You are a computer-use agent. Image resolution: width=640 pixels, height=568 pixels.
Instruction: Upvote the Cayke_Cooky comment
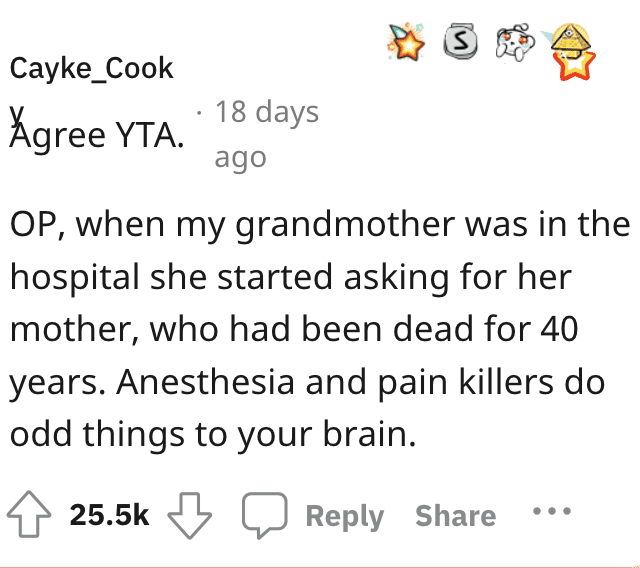29,514
